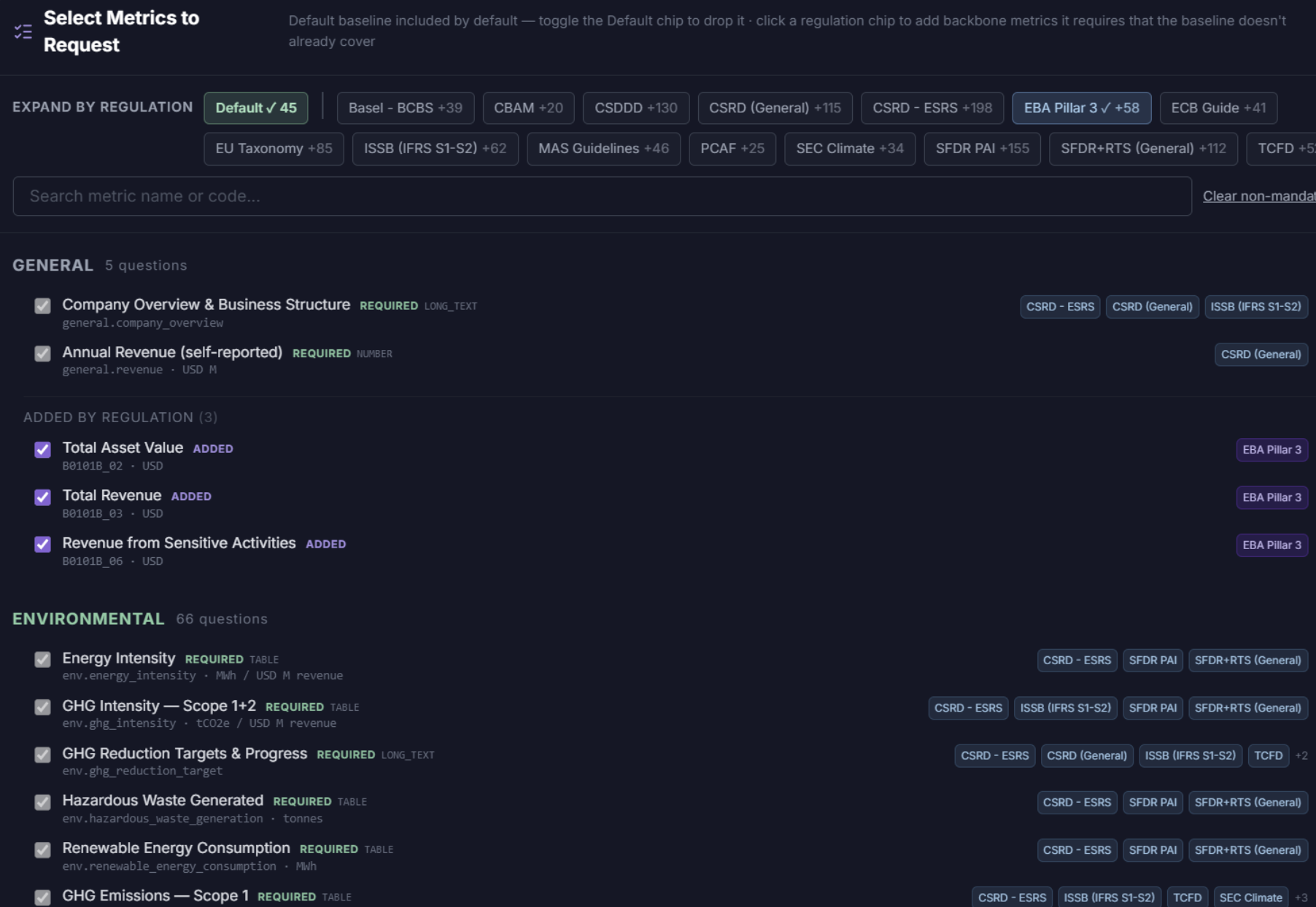1316x907 pixels.
Task: Click the 'ADDED BY REGULATION (3)' subheading
Action: click(120, 417)
